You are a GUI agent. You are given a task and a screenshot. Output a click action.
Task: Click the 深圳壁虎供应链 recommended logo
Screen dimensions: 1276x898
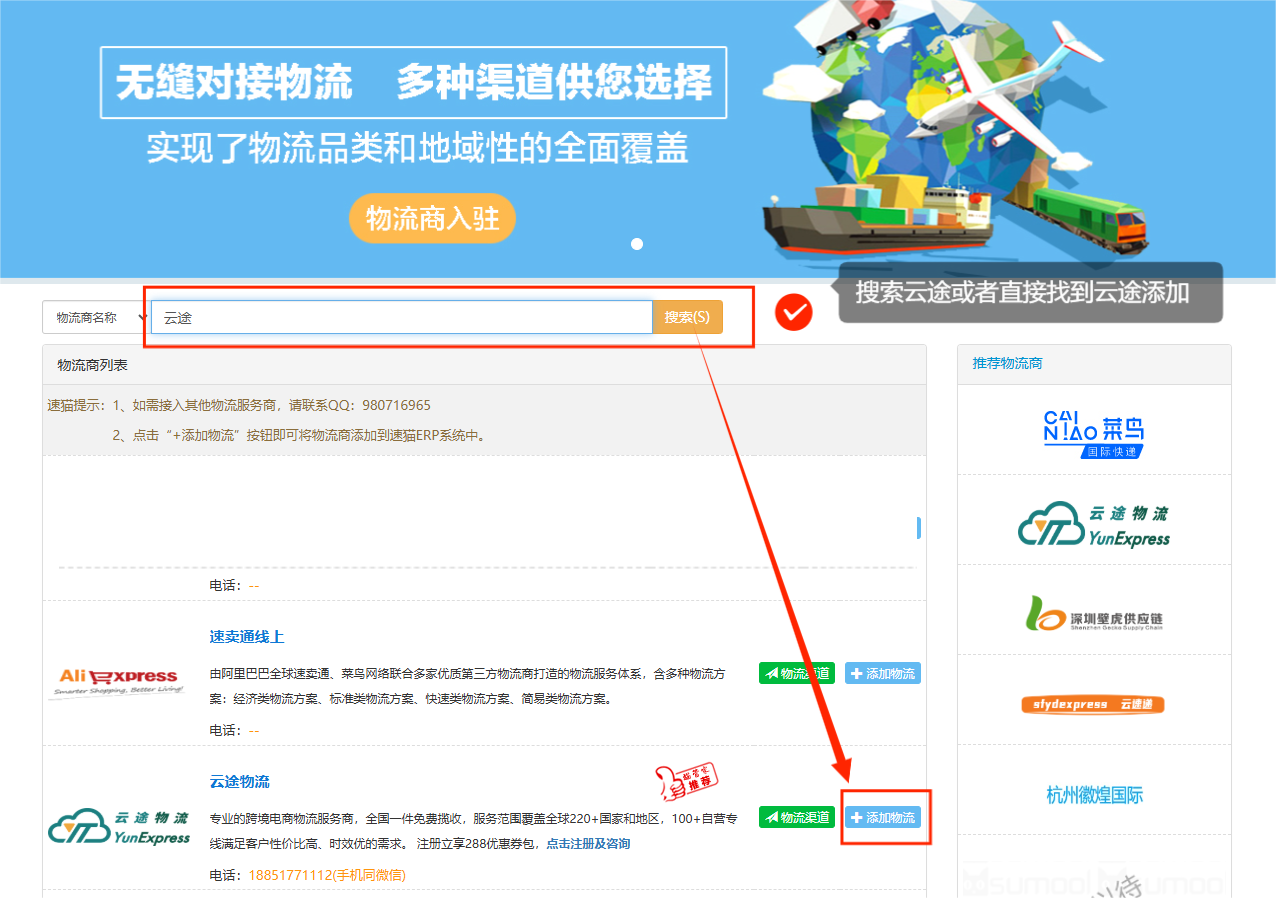1094,614
